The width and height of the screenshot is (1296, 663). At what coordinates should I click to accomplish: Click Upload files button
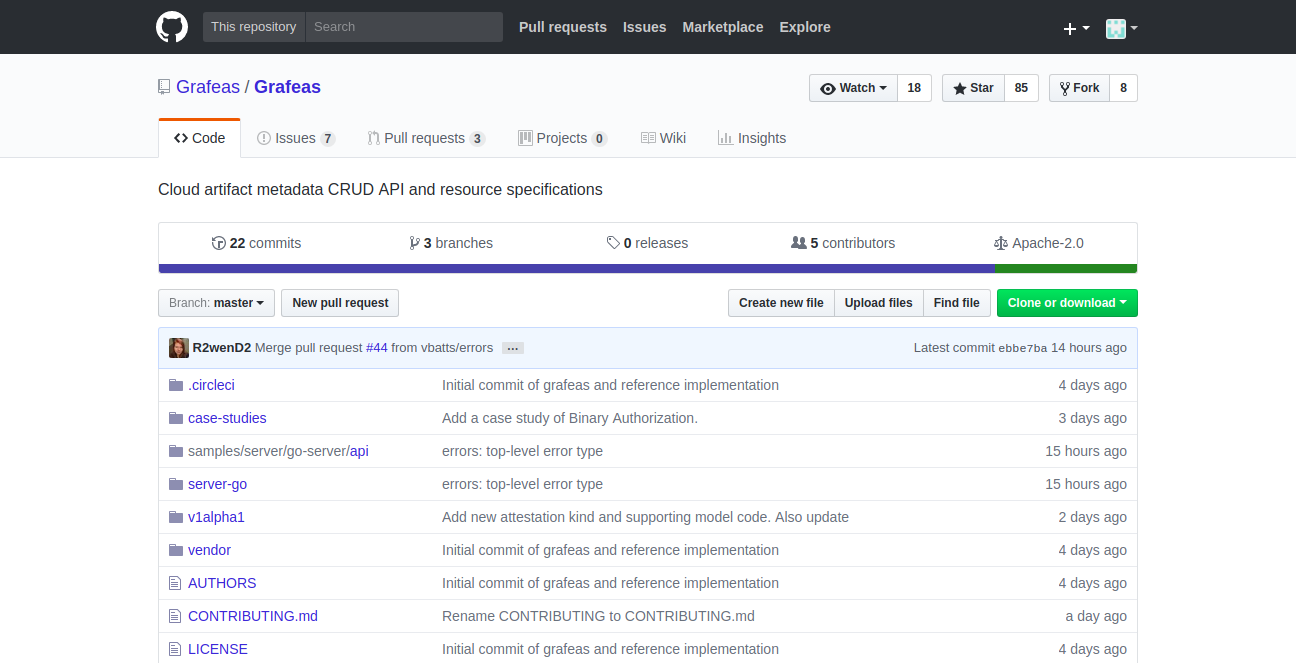coord(878,303)
